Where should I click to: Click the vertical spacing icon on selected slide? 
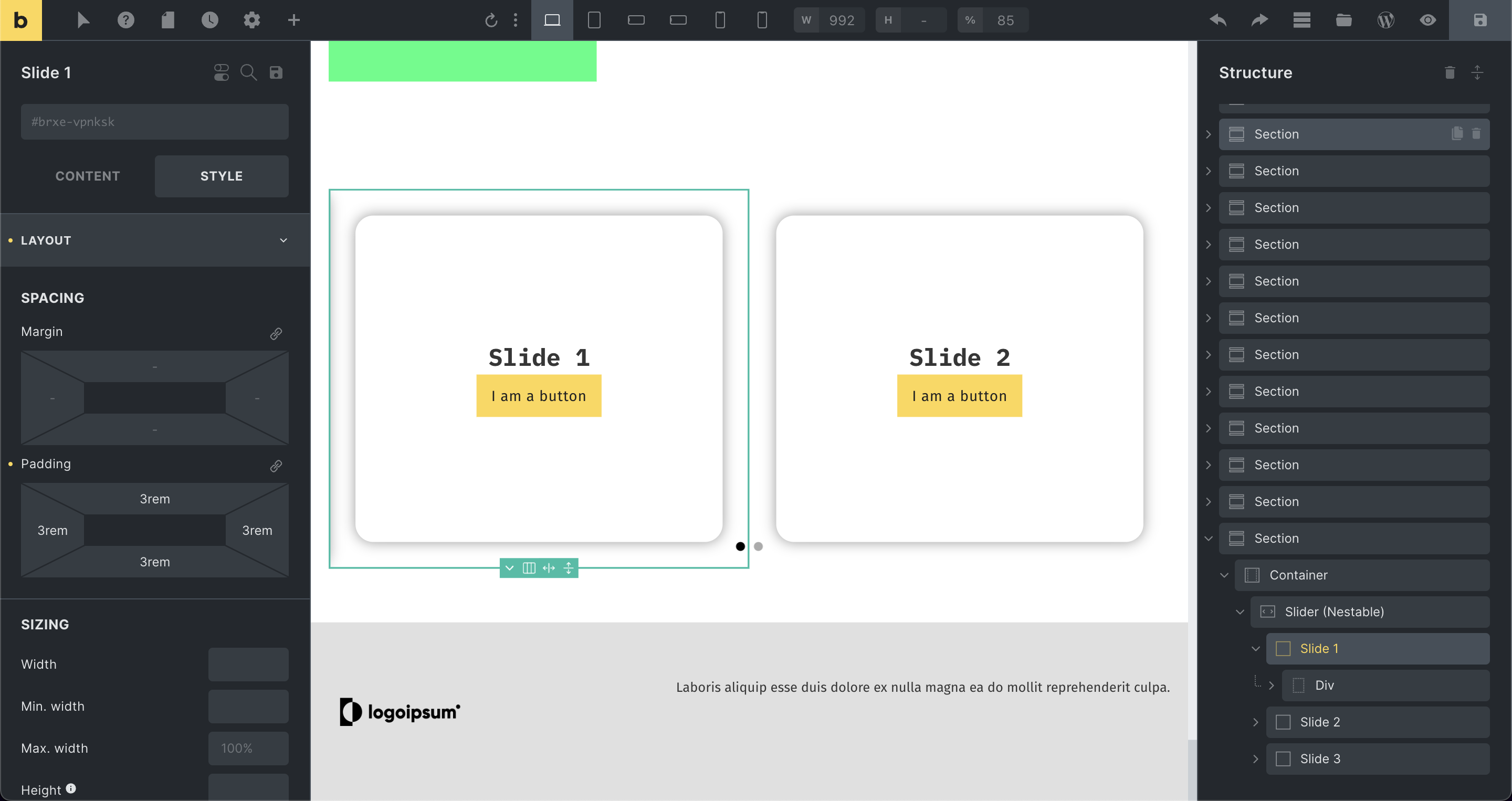[x=568, y=567]
